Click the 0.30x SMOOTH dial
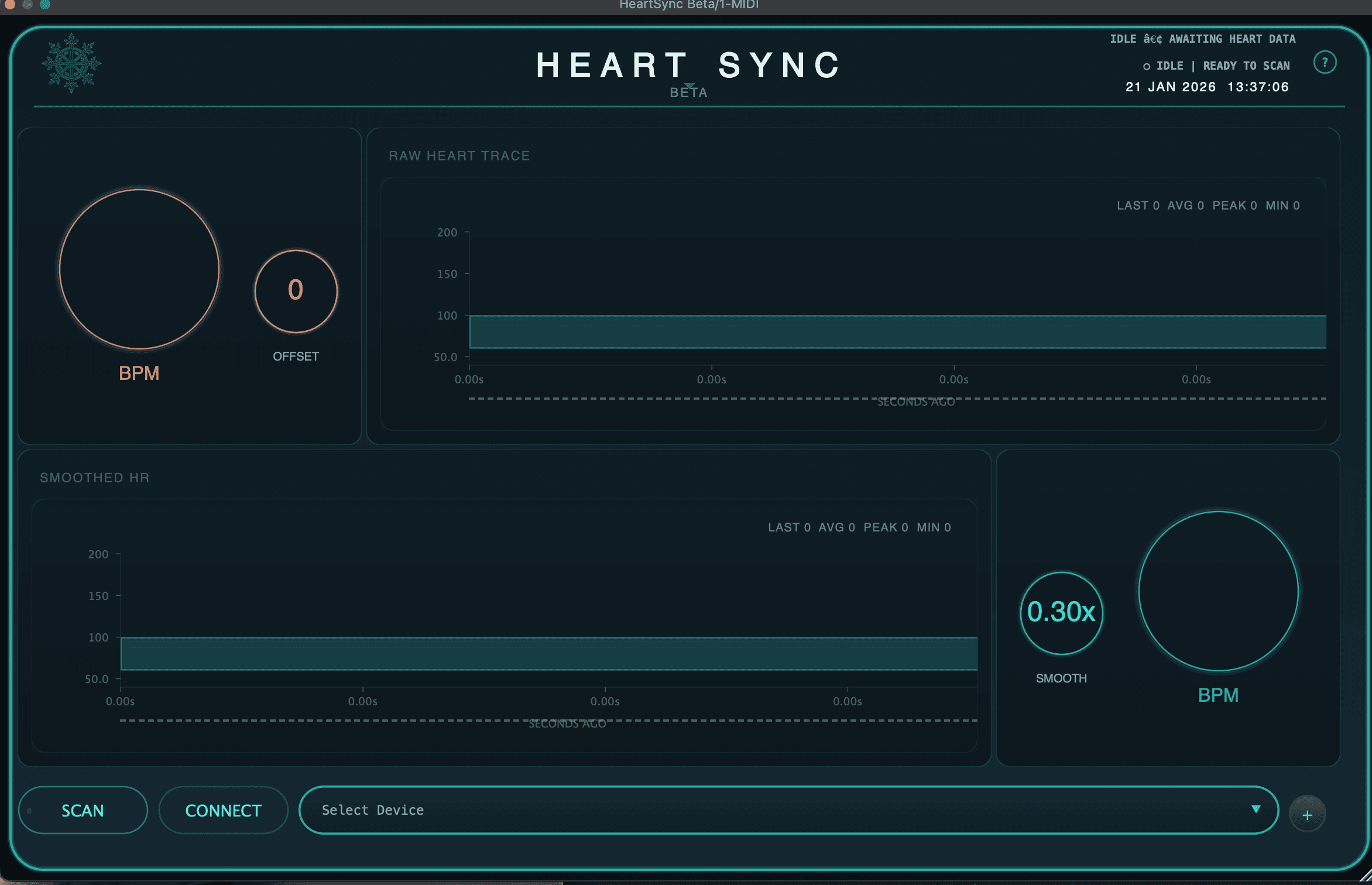 pos(1061,613)
